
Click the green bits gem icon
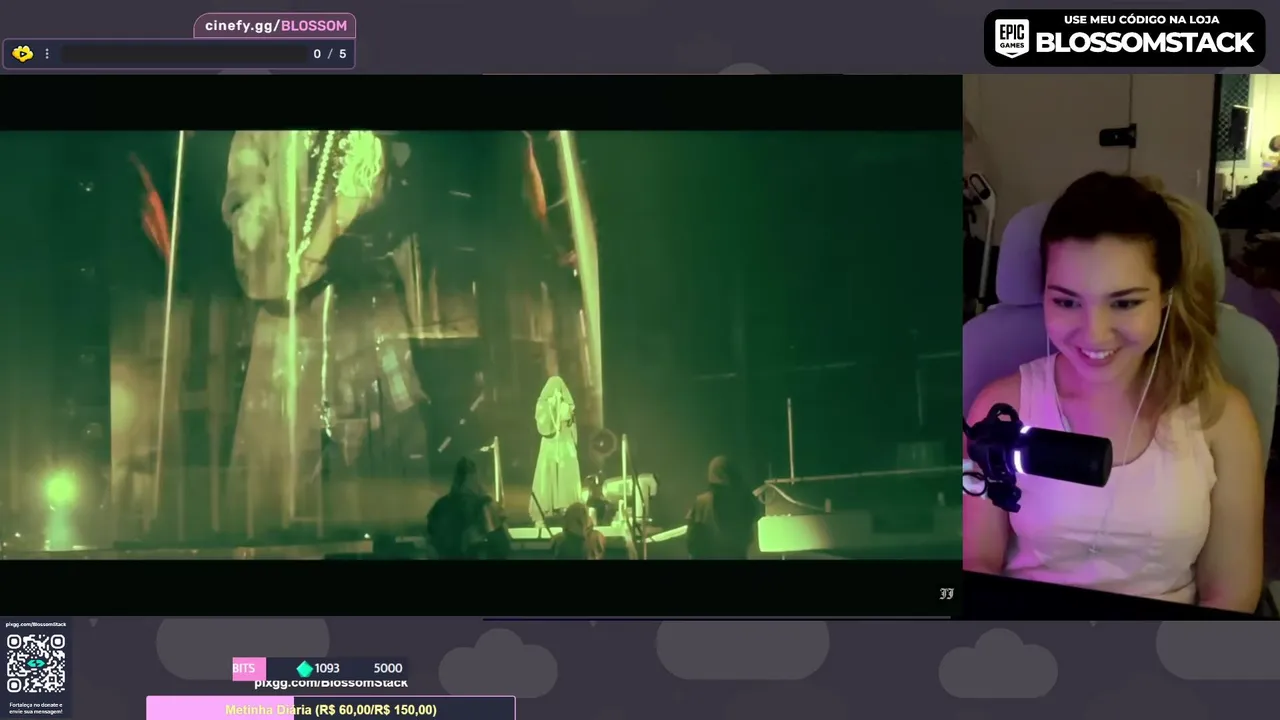pos(304,668)
